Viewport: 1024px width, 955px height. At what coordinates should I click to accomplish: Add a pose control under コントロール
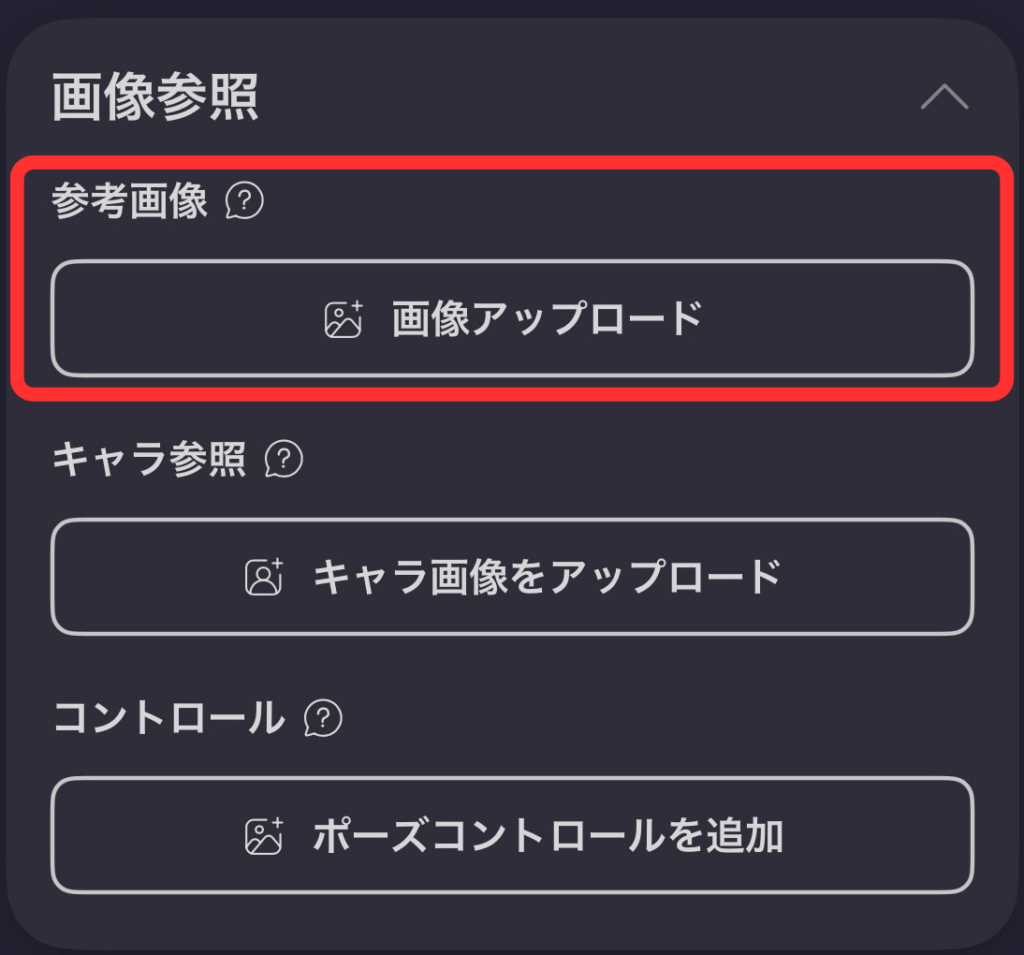(x=512, y=836)
